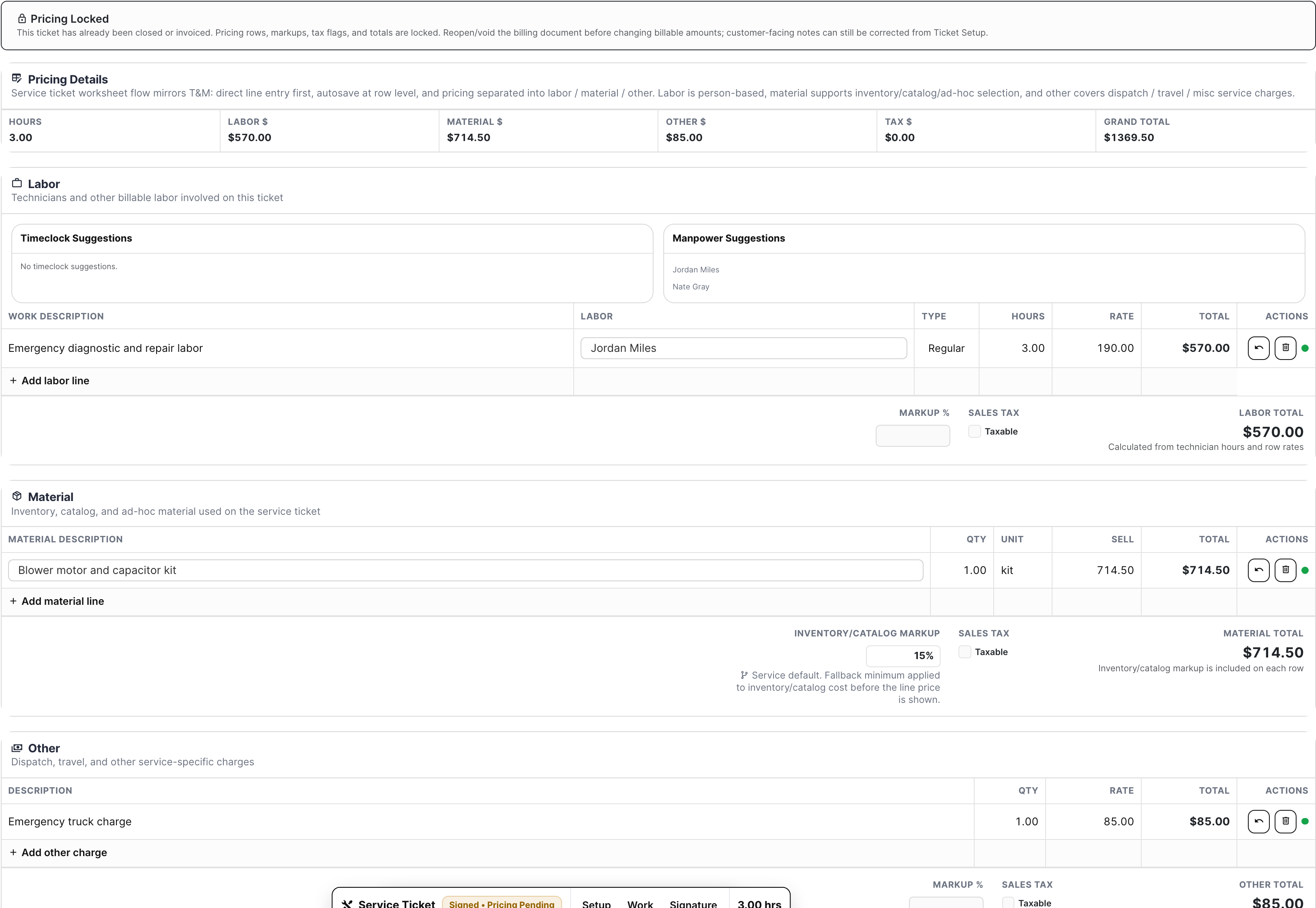Screen dimensions: 1316x908
Task: Revert the Jordan Miles labor row
Action: click(x=1258, y=348)
